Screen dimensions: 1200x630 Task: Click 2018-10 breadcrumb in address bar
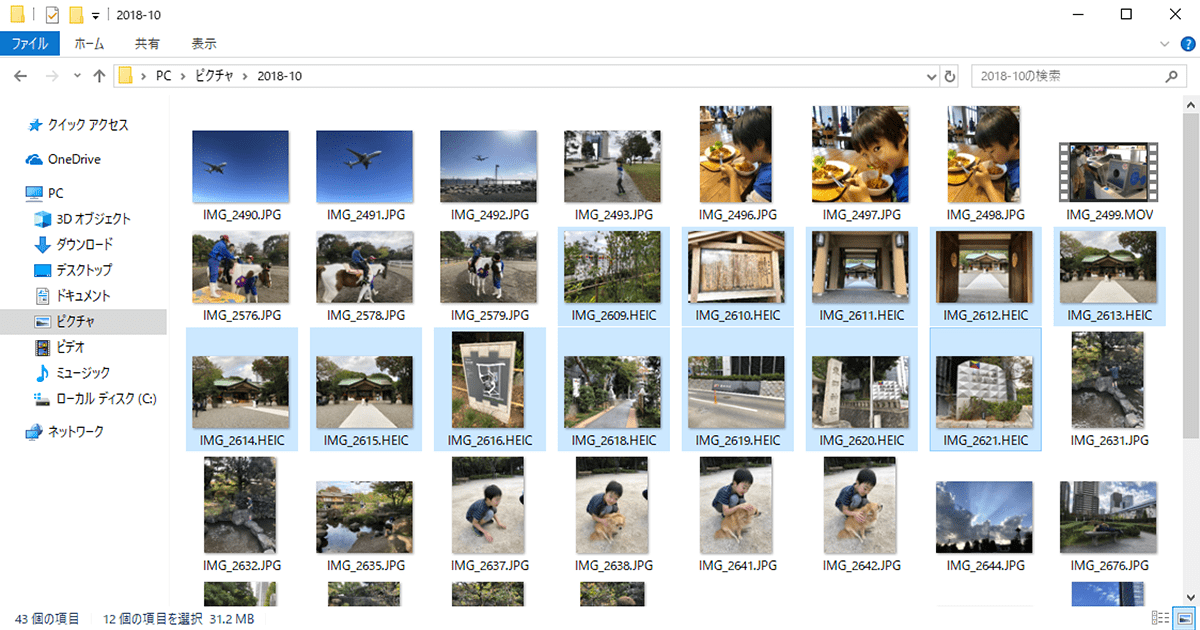pyautogui.click(x=279, y=76)
